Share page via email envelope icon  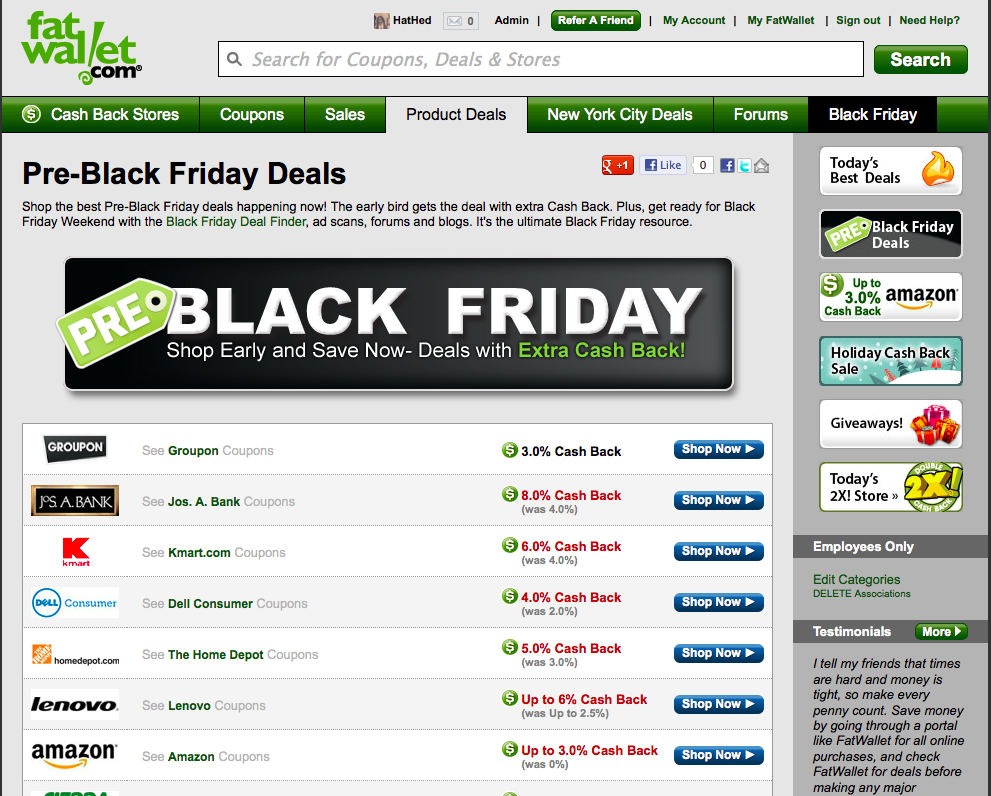pyautogui.click(x=761, y=166)
